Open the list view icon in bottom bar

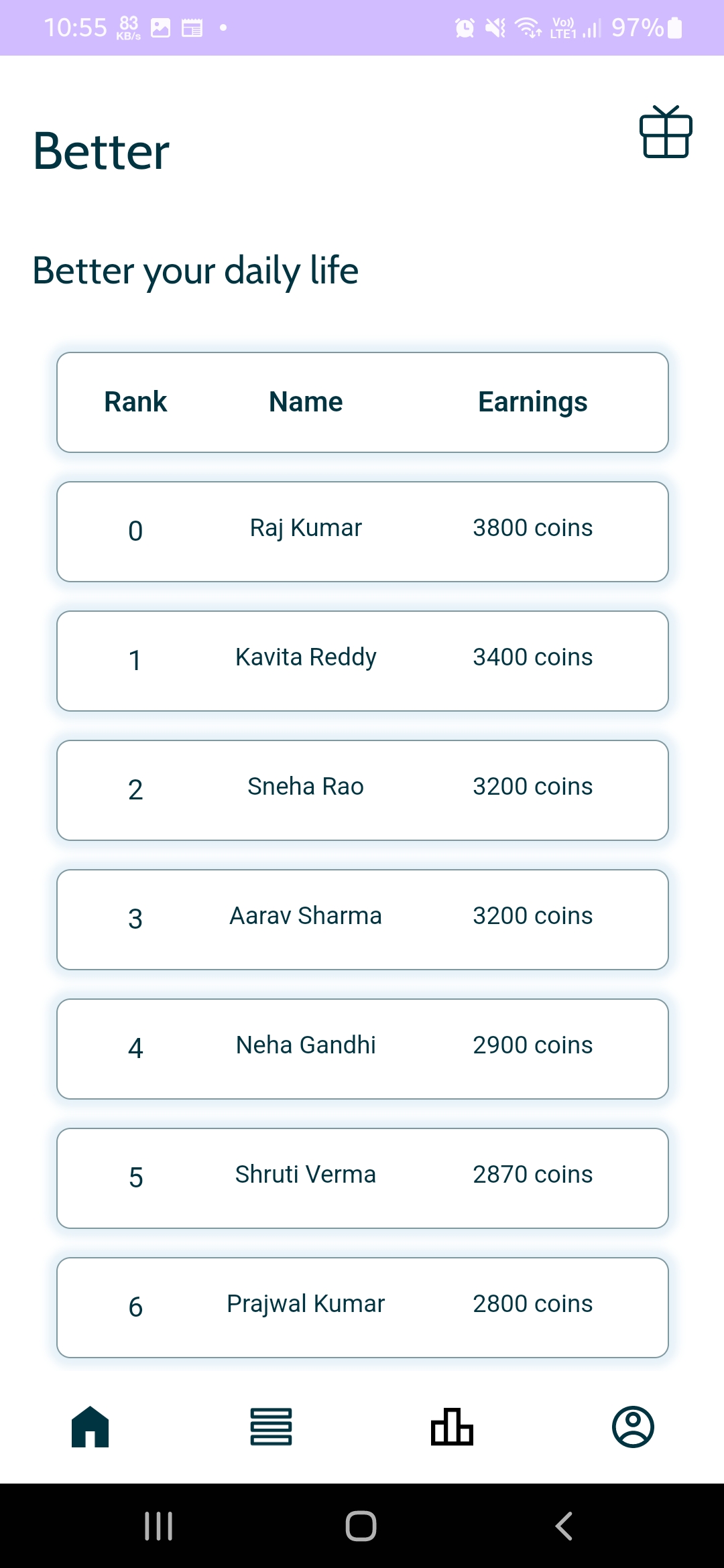271,1427
